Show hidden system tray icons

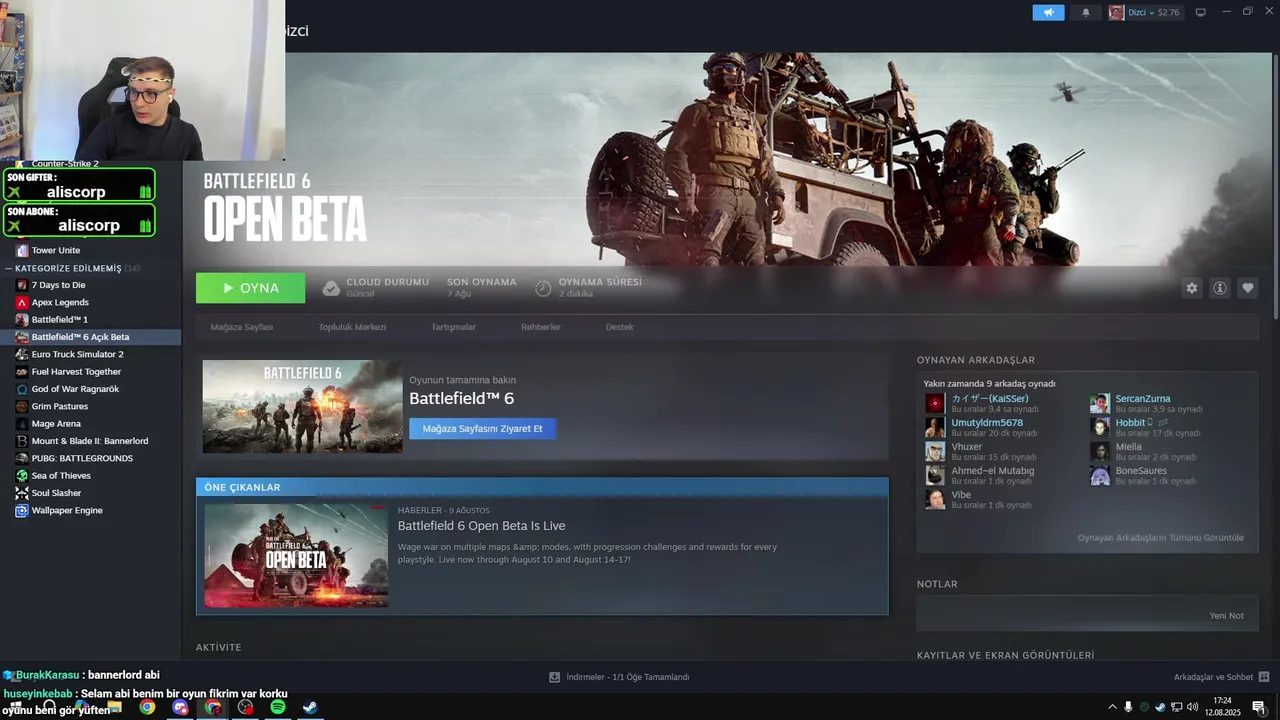coord(1112,707)
